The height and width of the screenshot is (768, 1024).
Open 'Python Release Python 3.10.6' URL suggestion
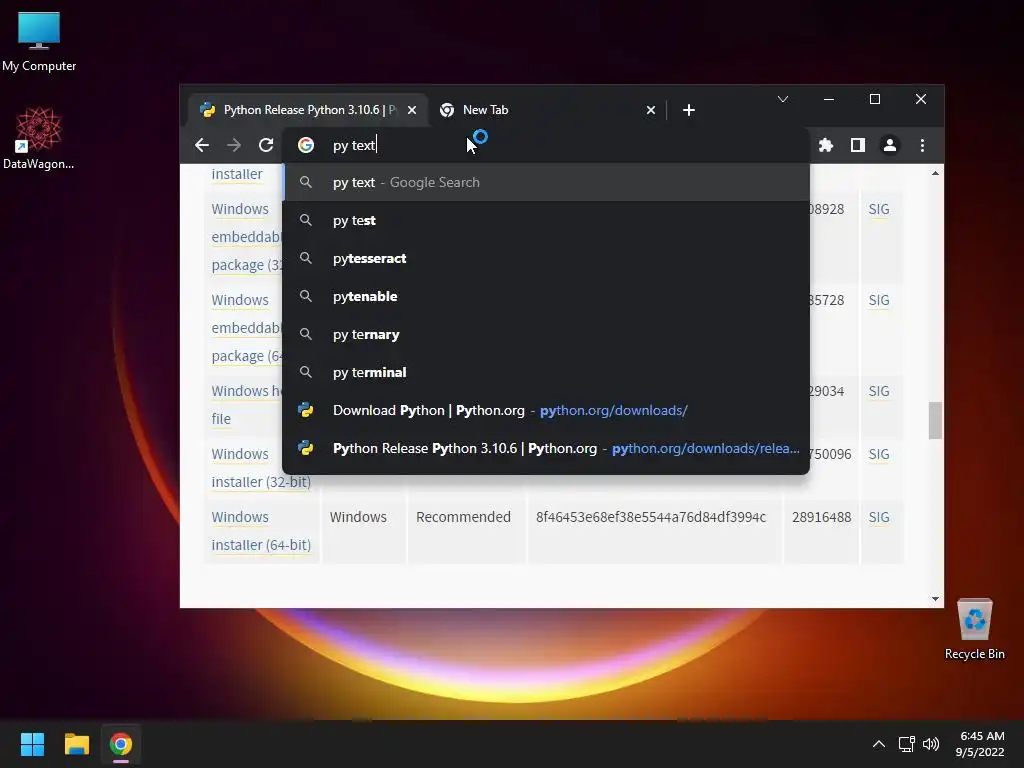click(x=546, y=447)
